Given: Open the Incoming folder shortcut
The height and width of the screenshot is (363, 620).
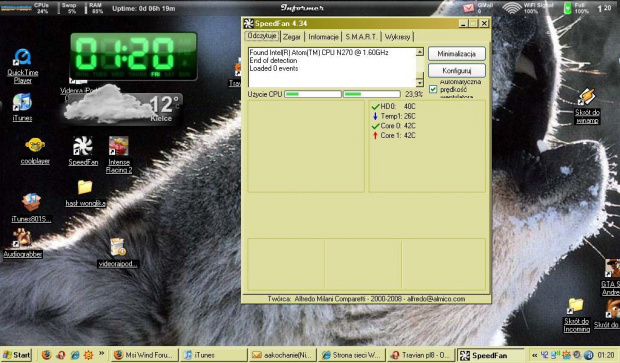Looking at the screenshot, I should [x=576, y=315].
